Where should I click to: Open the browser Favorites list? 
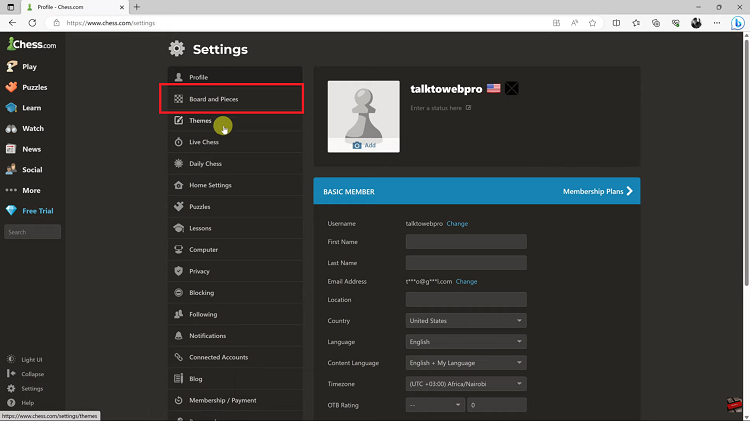point(636,22)
